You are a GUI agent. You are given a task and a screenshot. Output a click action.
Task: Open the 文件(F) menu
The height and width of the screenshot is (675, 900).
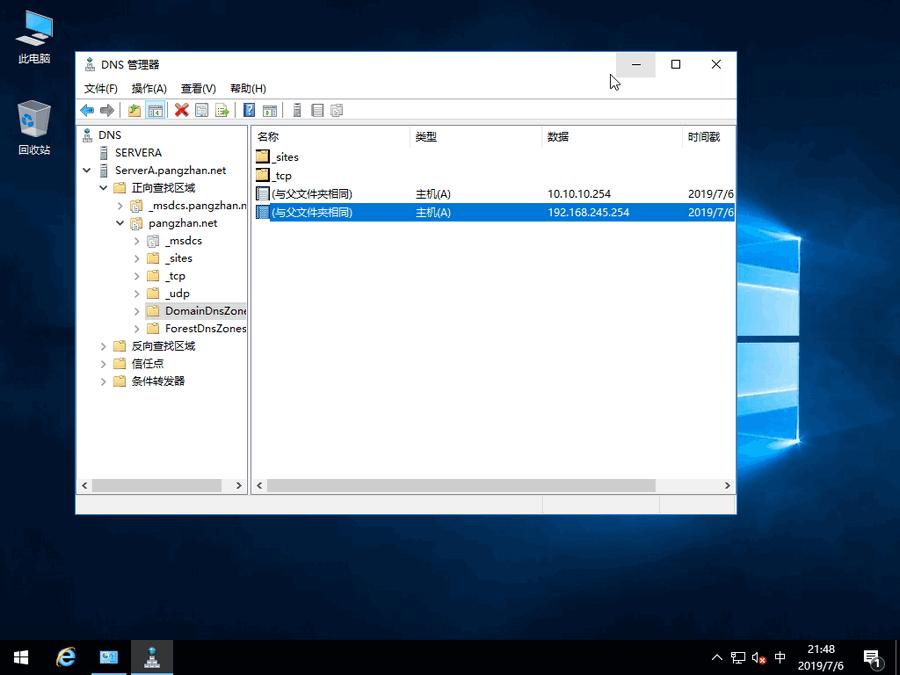coord(100,88)
